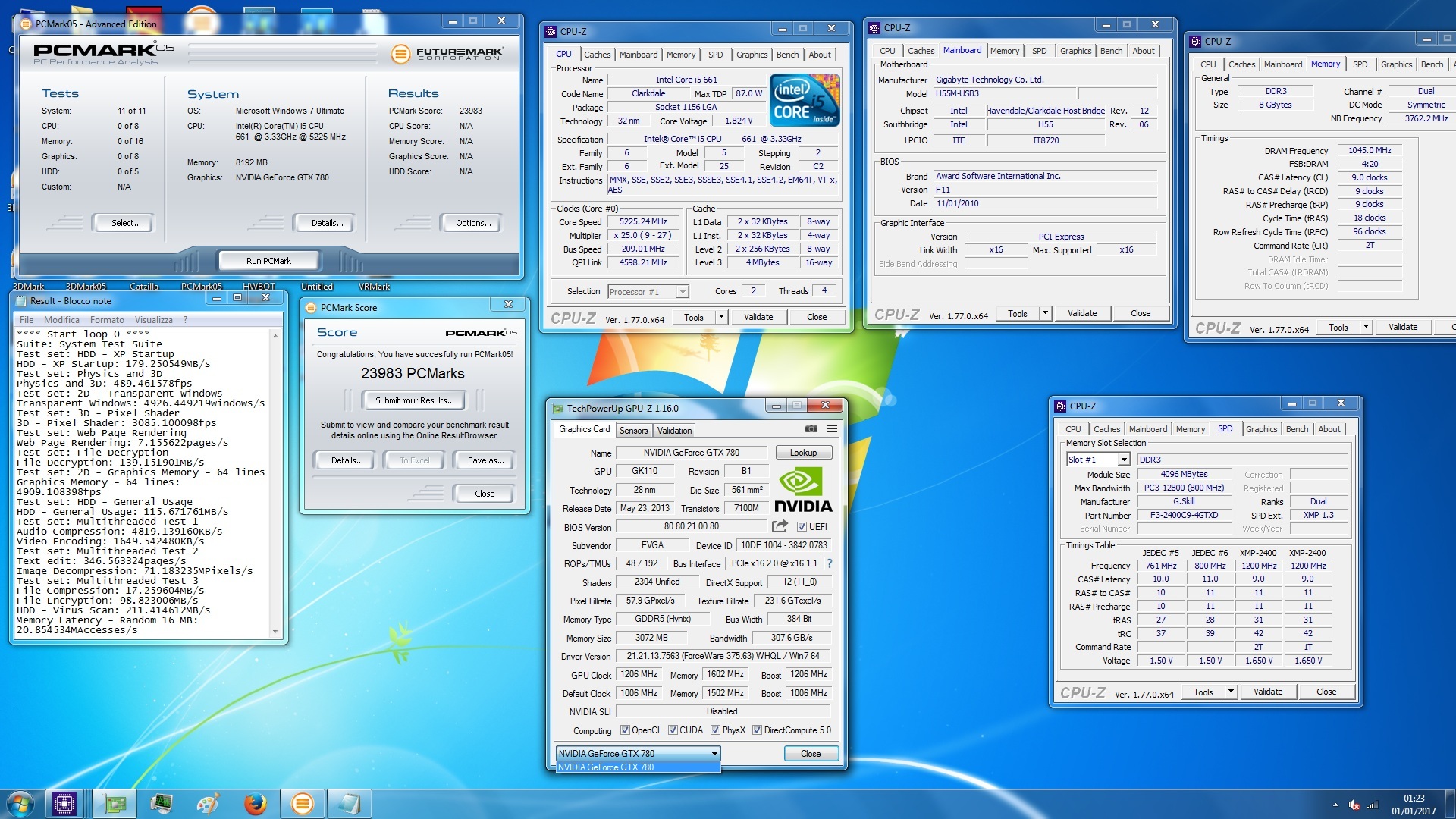This screenshot has height=819, width=1456.
Task: Click Run PCMark button
Action: 268,261
